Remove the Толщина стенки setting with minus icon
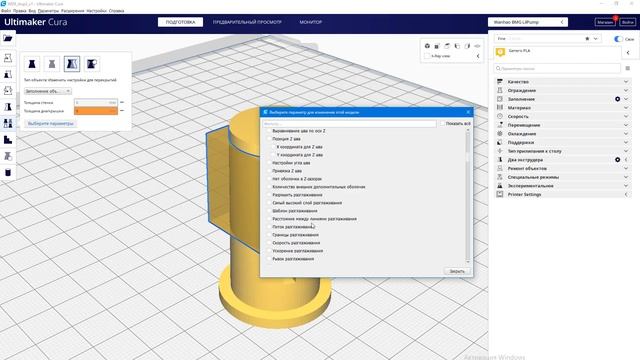Image resolution: width=640 pixels, height=360 pixels. point(122,102)
